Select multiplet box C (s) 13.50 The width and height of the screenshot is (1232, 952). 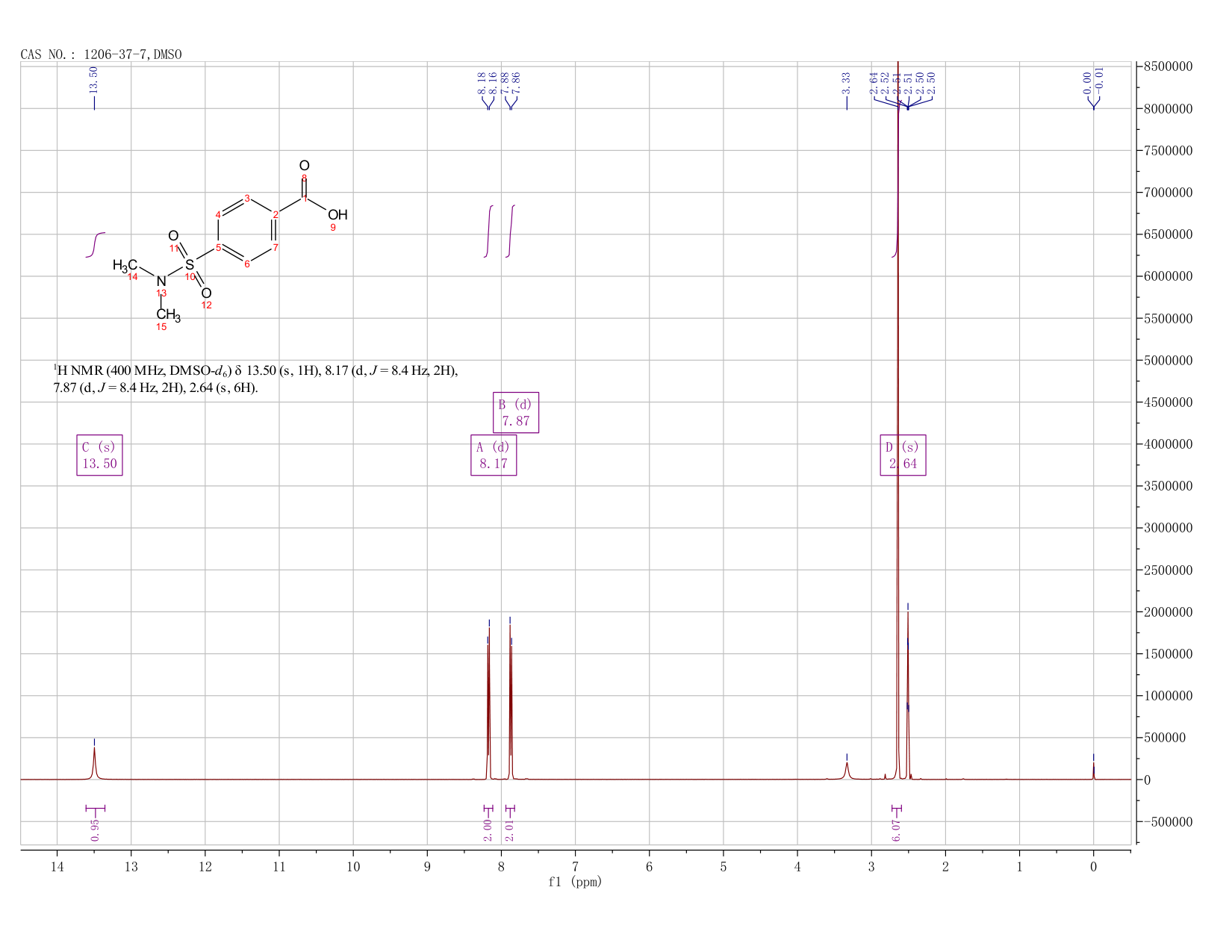point(99,455)
